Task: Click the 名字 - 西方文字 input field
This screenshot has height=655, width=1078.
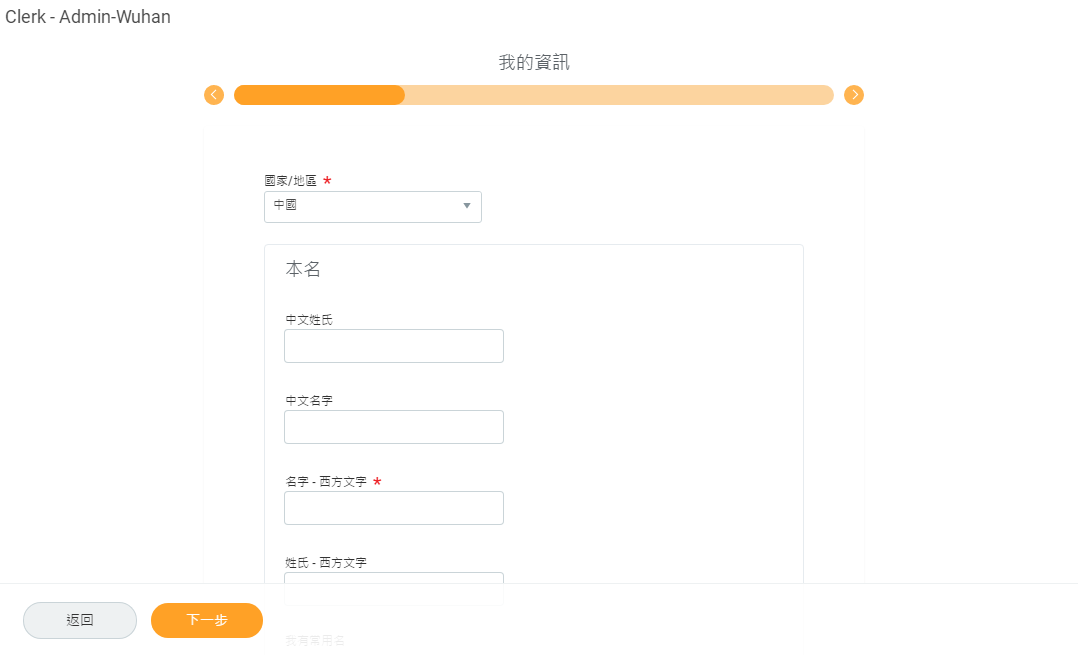Action: point(393,507)
